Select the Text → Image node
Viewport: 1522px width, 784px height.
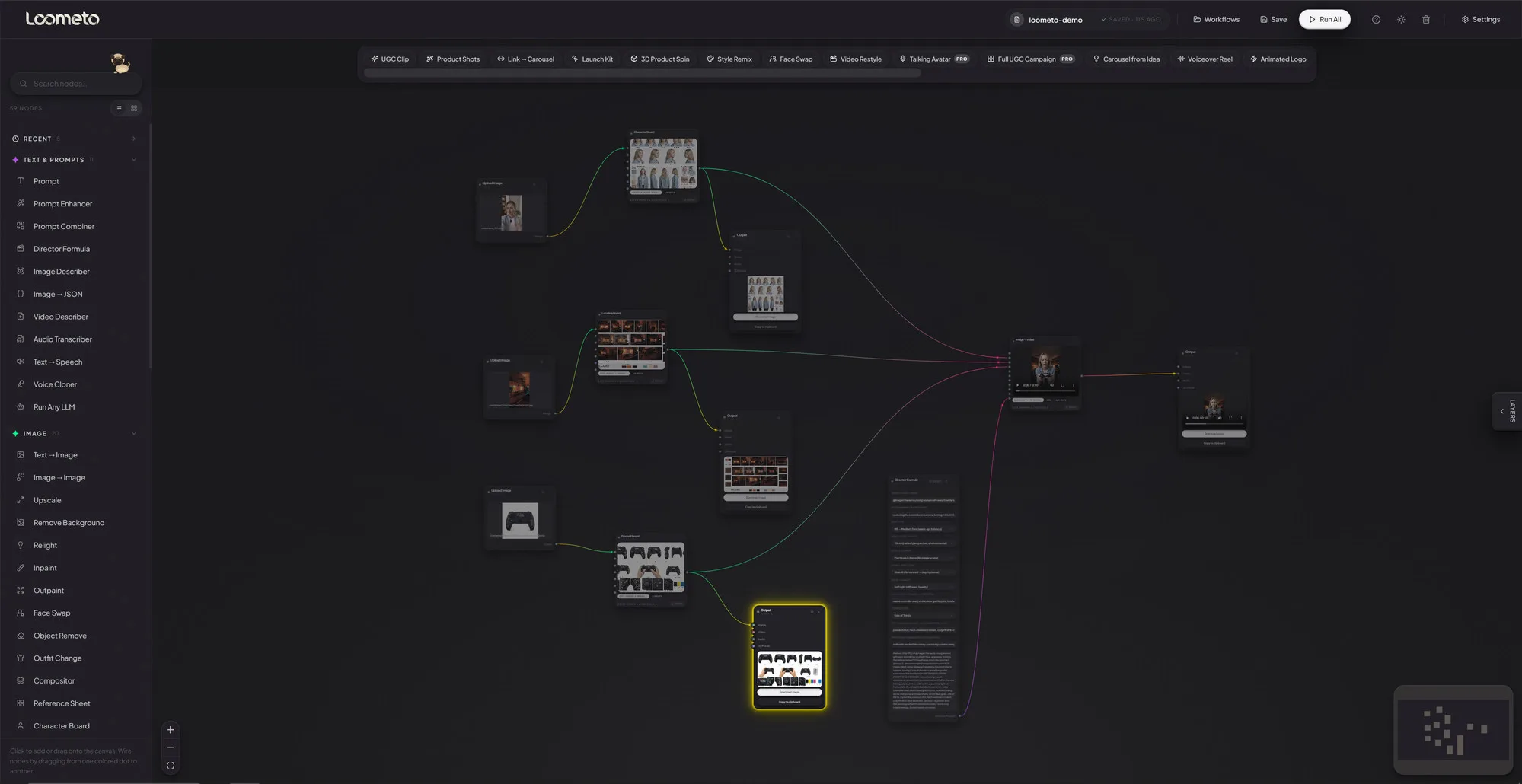(75, 455)
